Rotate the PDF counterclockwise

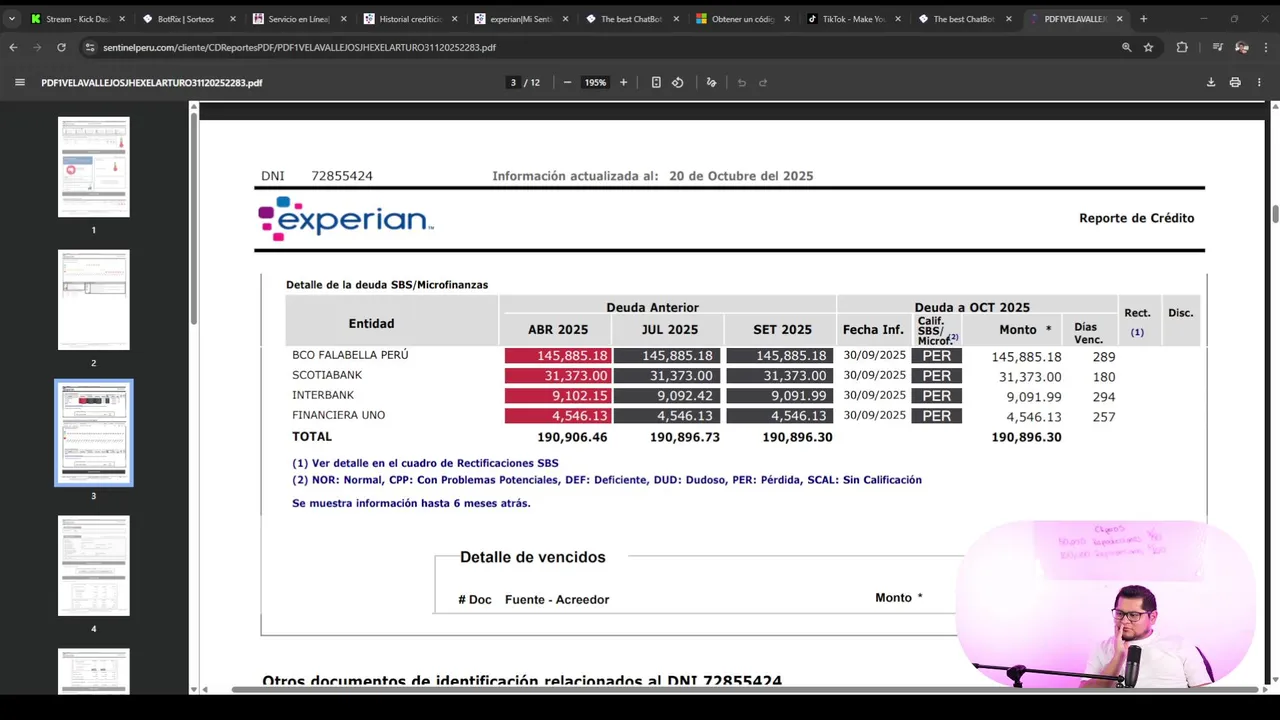(x=678, y=83)
